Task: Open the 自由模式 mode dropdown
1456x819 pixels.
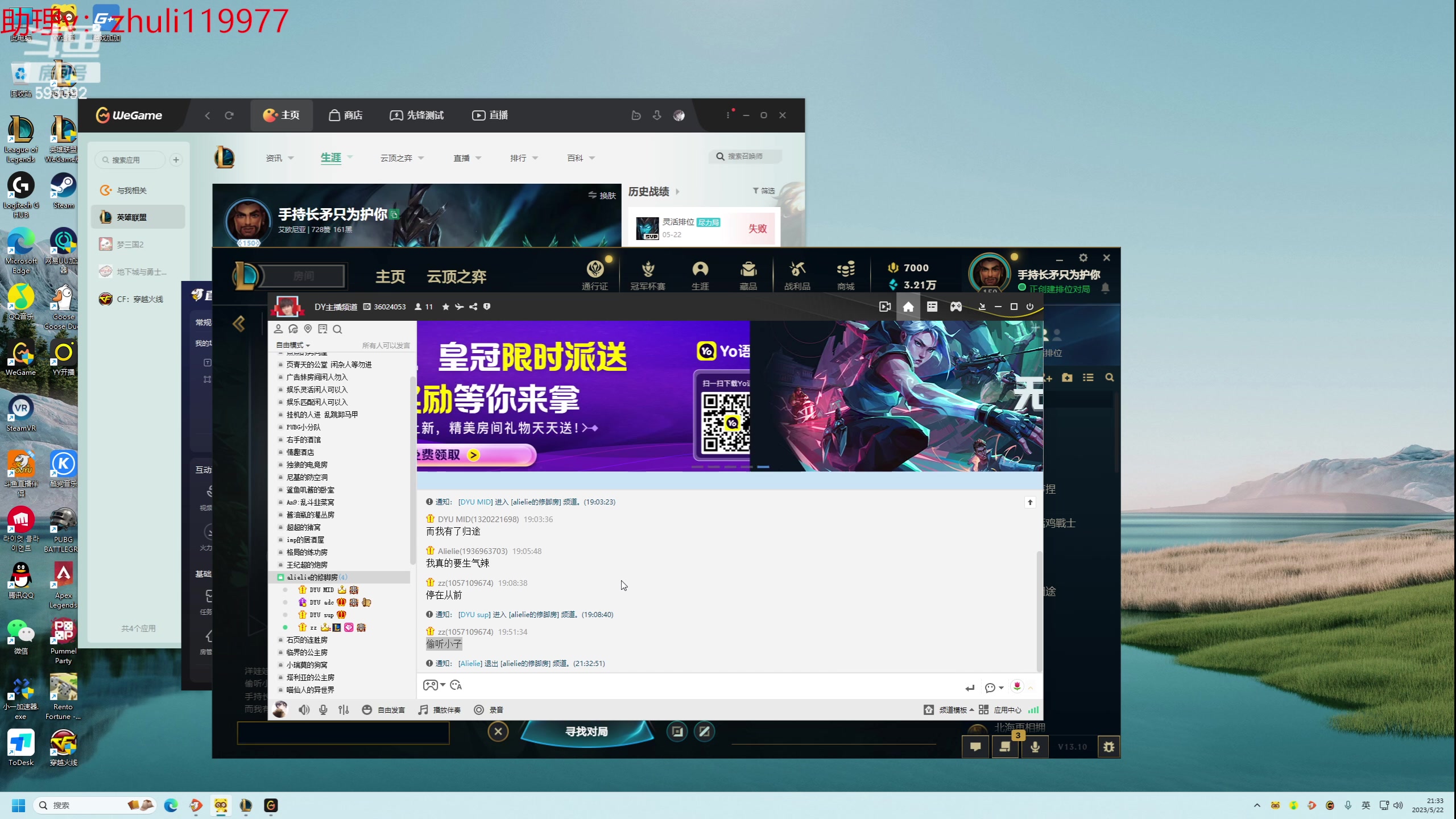Action: pos(293,345)
